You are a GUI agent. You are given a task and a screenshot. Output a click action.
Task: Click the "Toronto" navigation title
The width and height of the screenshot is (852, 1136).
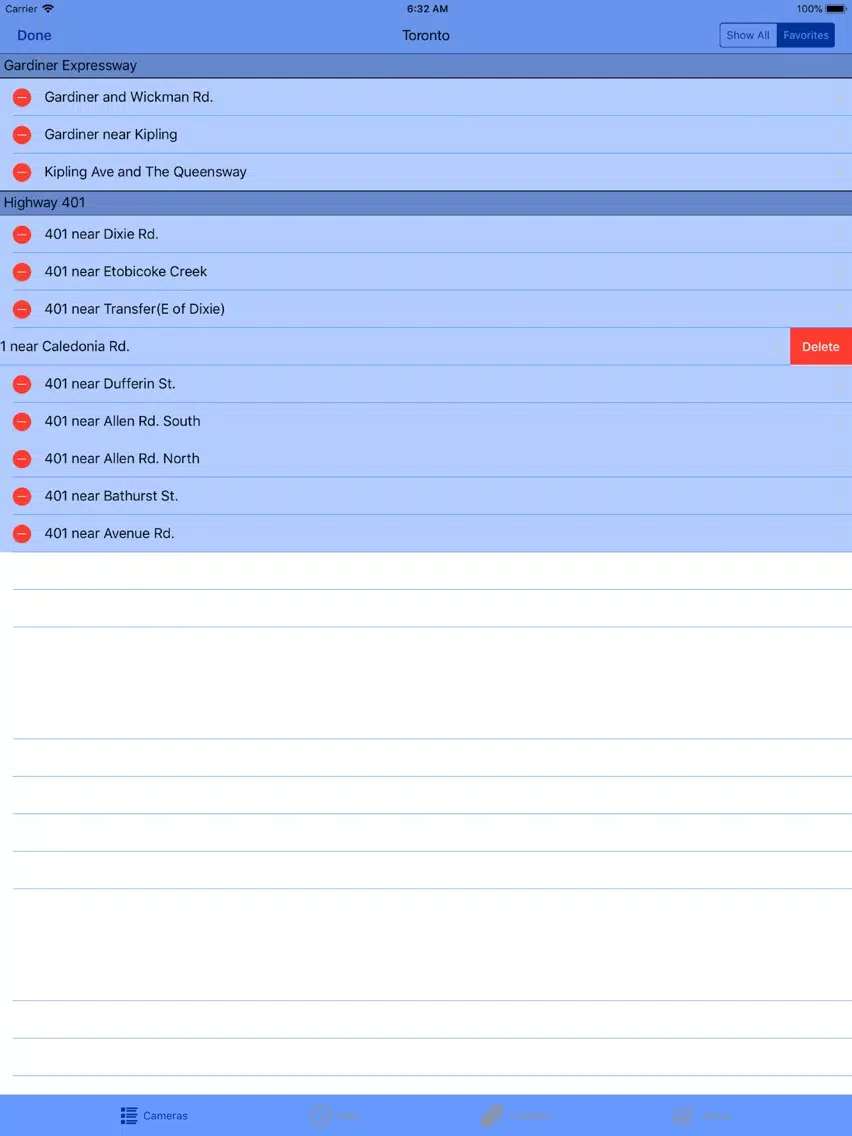pos(426,36)
